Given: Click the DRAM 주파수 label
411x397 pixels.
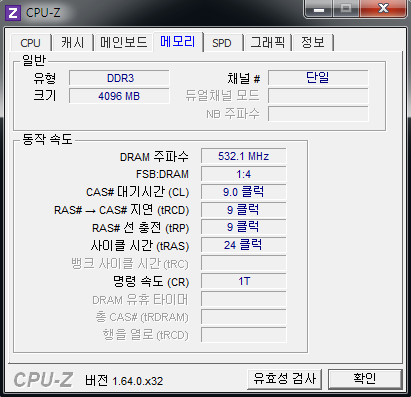Looking at the screenshot, I should tap(154, 157).
